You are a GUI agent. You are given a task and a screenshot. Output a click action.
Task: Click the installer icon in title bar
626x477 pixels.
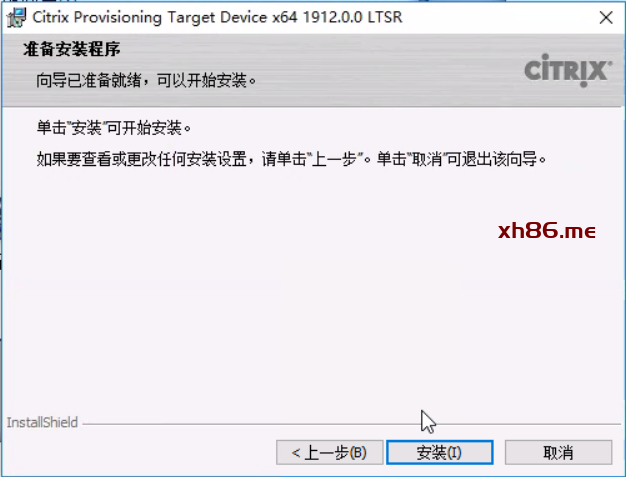16,18
